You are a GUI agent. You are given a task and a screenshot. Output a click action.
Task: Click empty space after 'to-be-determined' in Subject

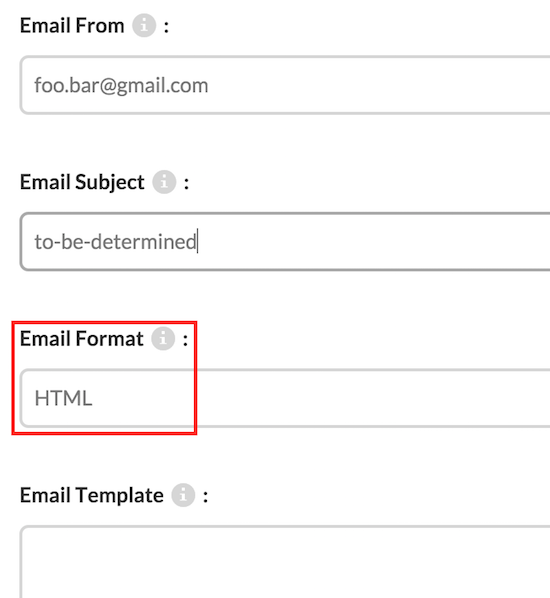374,241
